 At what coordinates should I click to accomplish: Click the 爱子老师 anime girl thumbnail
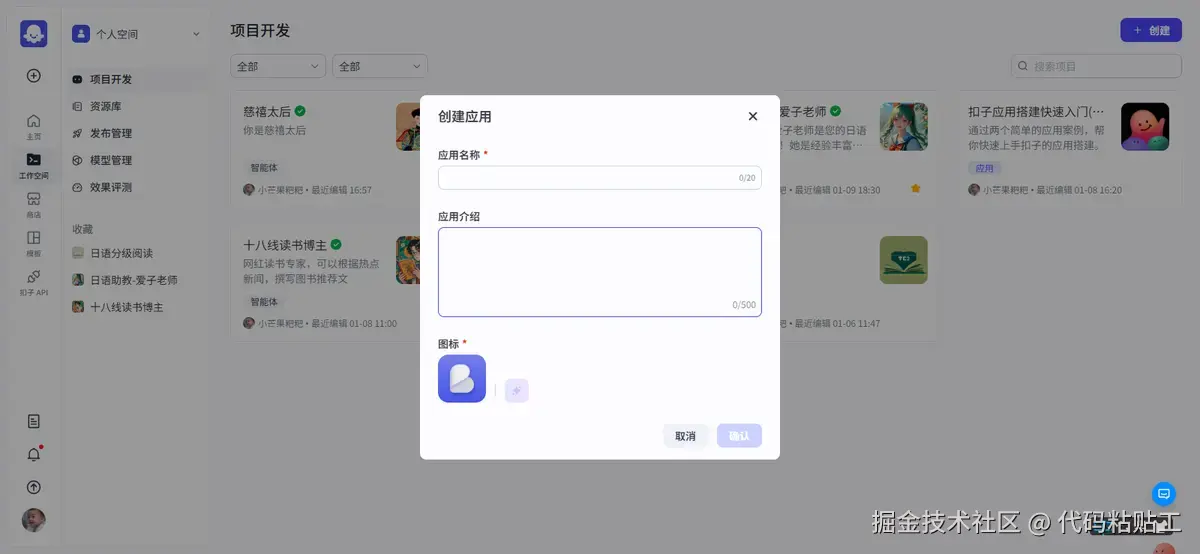click(x=904, y=127)
